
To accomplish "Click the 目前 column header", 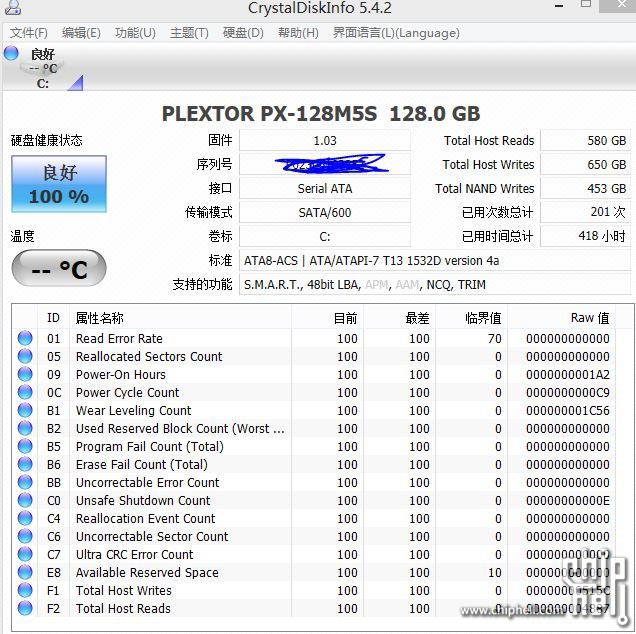I will click(327, 318).
